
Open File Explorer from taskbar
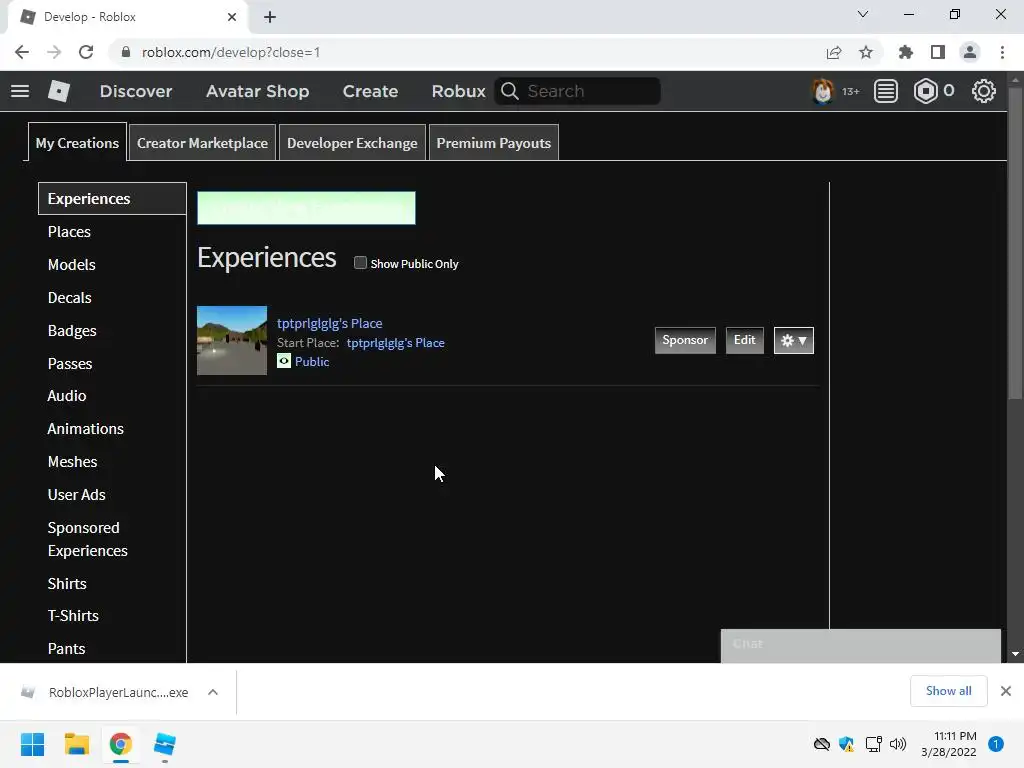tap(76, 744)
